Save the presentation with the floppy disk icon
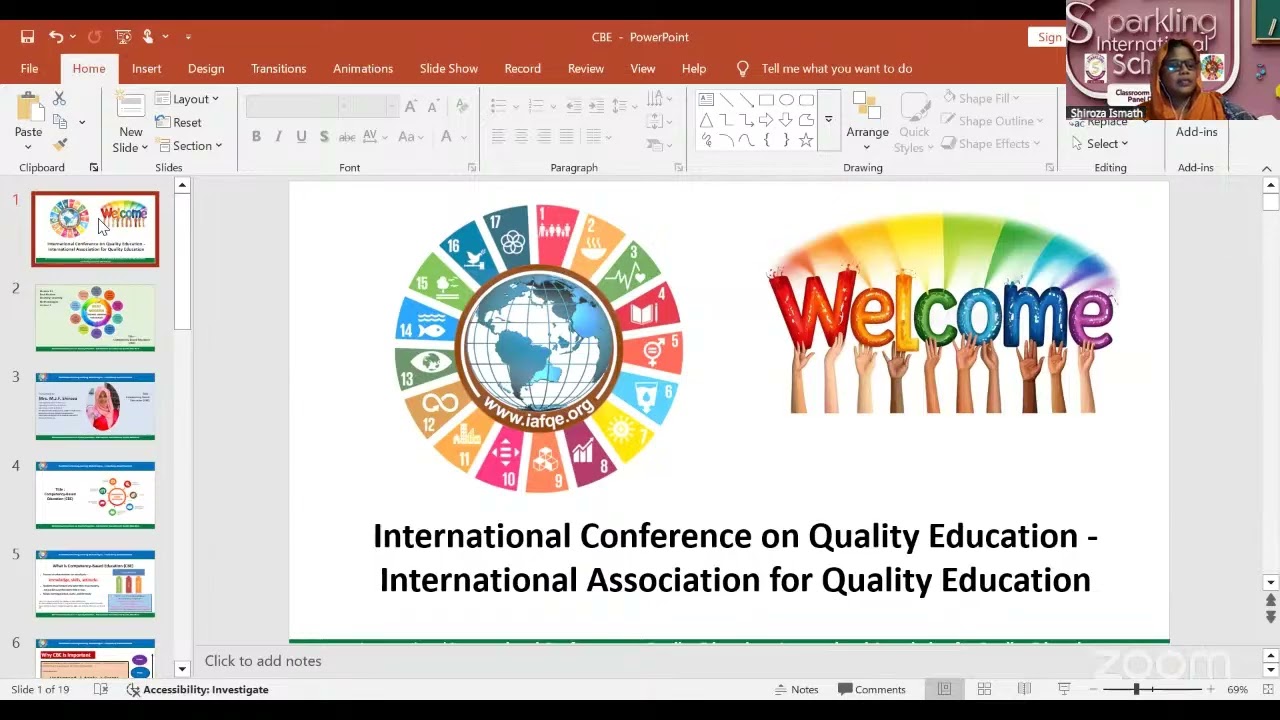 28,37
